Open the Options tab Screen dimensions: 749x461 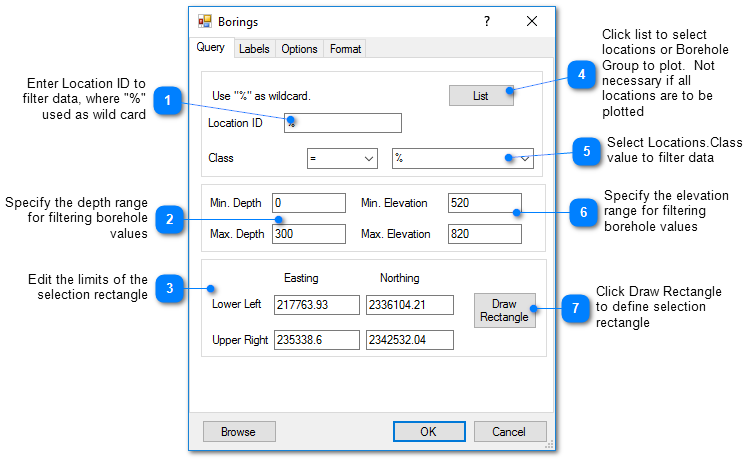tap(299, 49)
